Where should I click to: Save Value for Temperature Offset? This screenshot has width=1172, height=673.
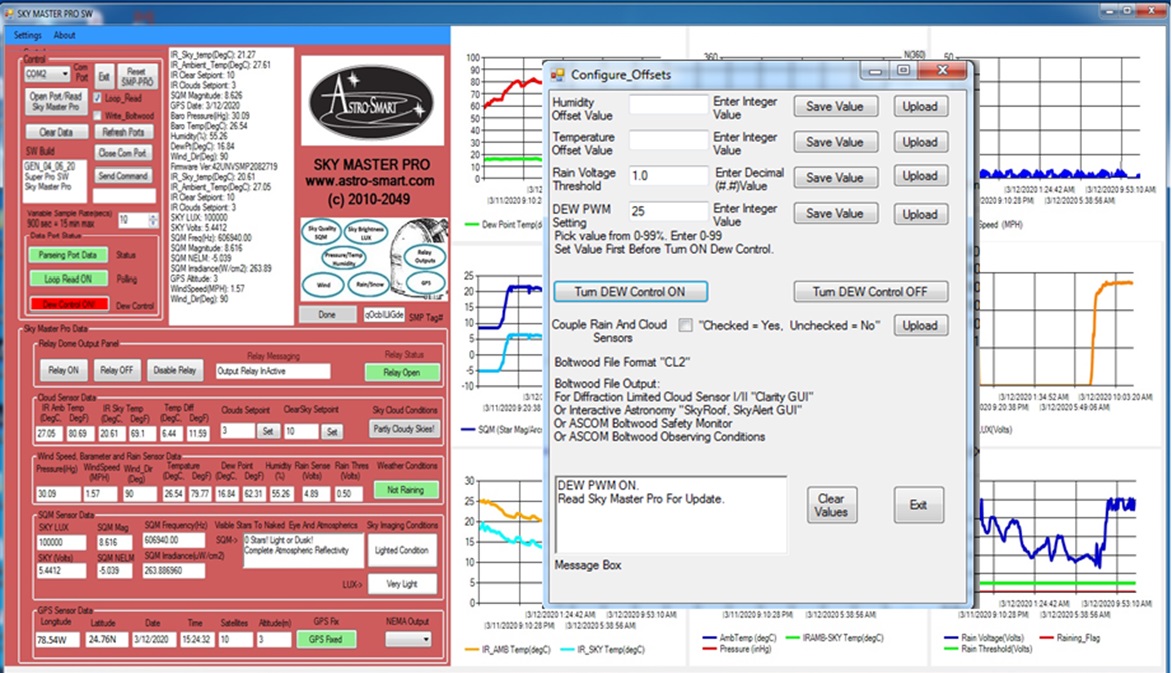coord(835,142)
